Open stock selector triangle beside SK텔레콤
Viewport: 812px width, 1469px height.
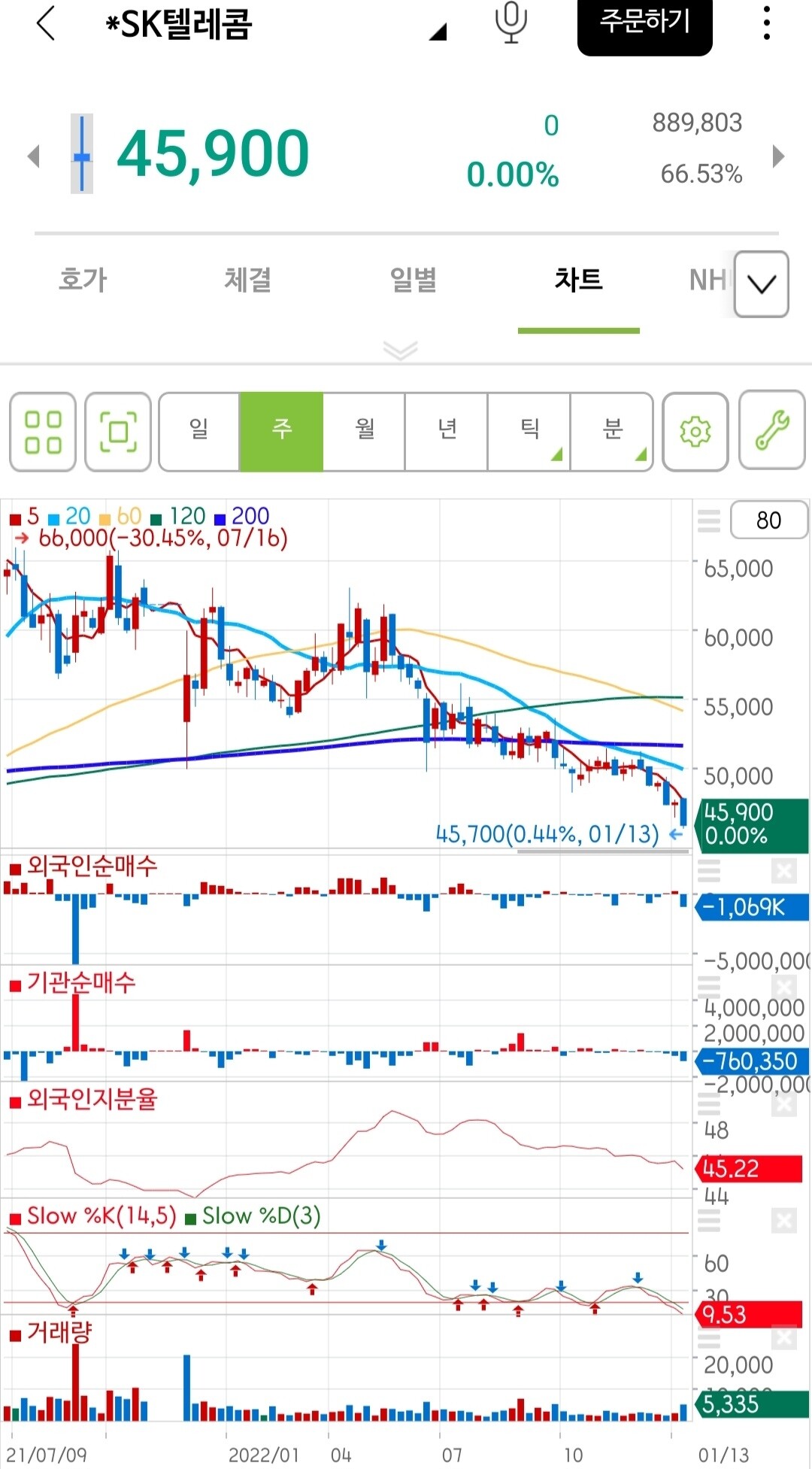pyautogui.click(x=438, y=32)
